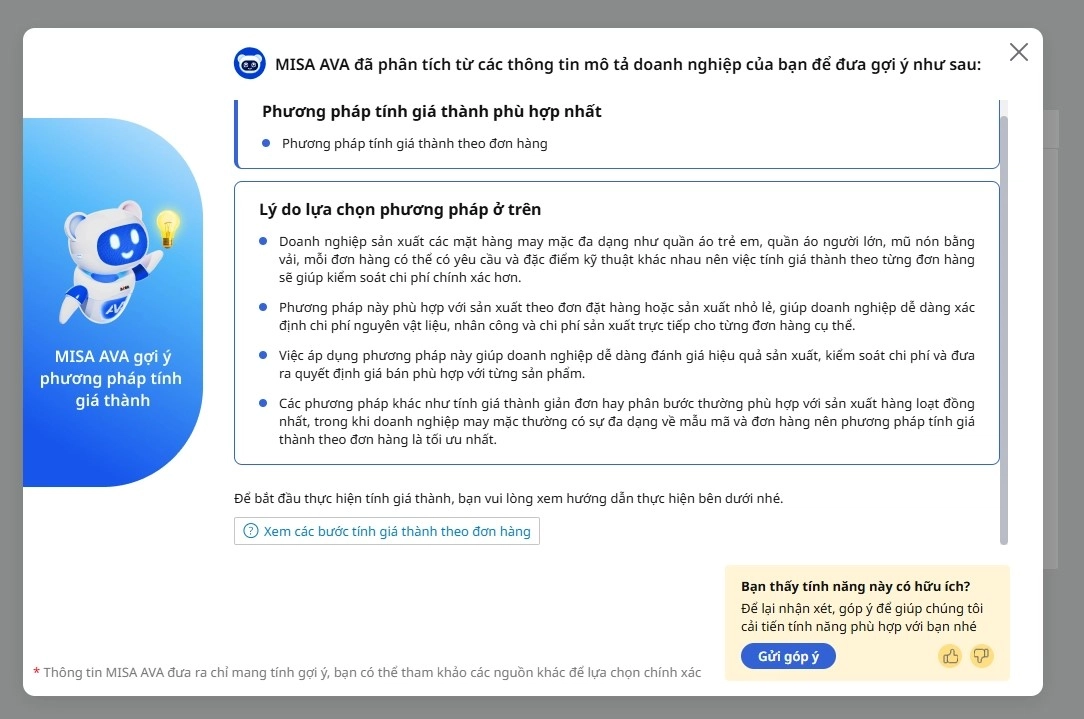Click the reason paragraph starting "Các phương pháp khác"
This screenshot has height=719, width=1084.
click(626, 421)
